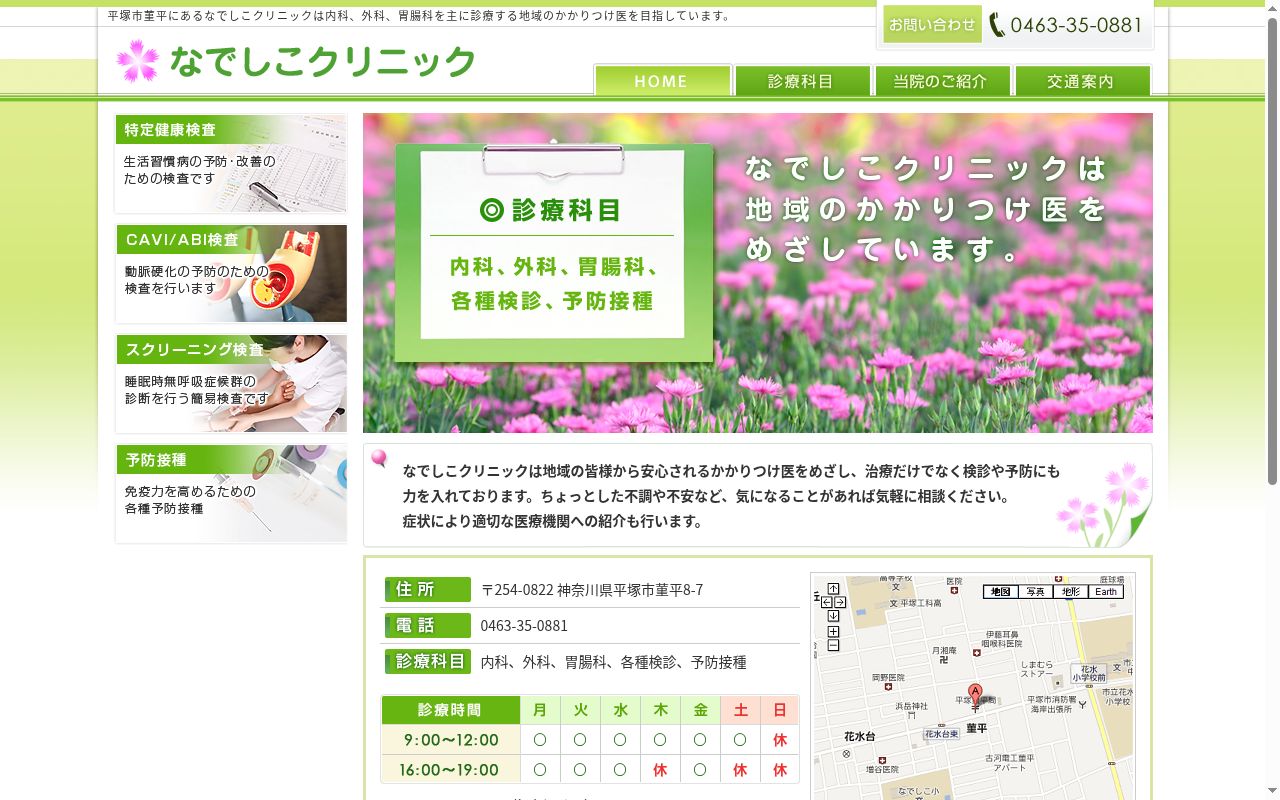
Task: Click the 住所 green label
Action: (x=427, y=590)
